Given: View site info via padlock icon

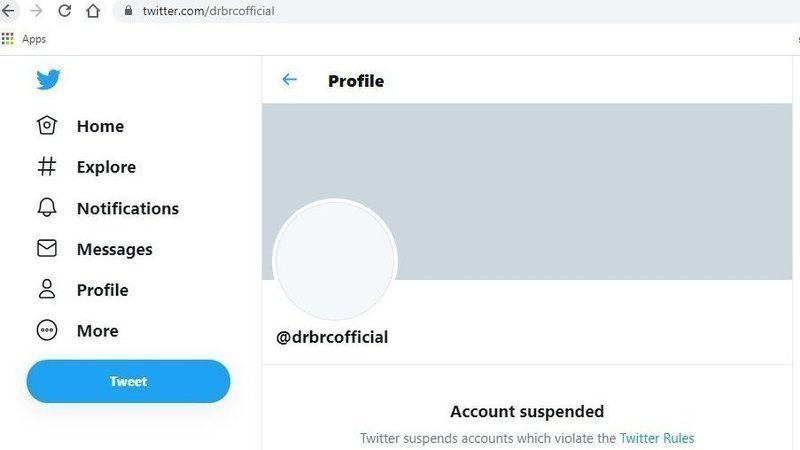Looking at the screenshot, I should click(128, 11).
